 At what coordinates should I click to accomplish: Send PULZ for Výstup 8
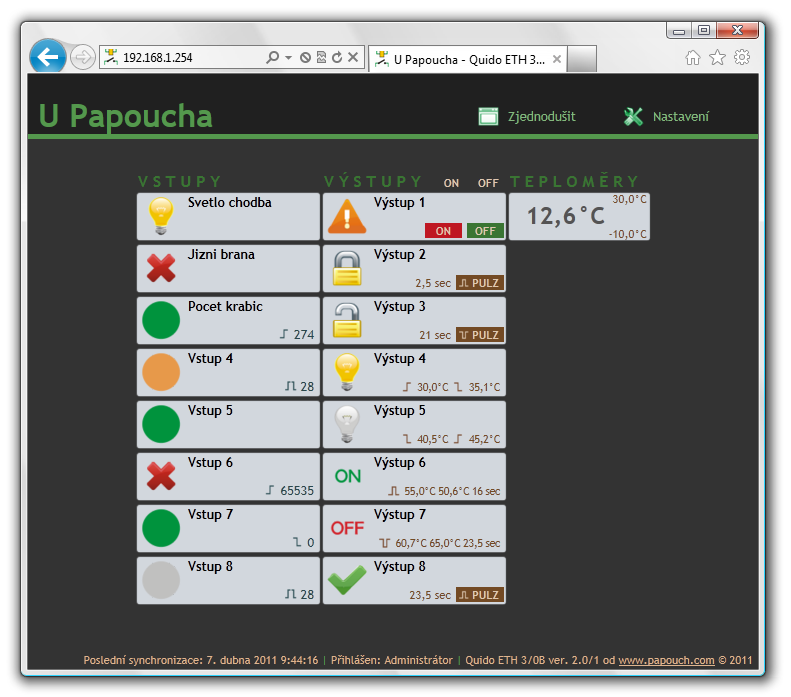pyautogui.click(x=480, y=595)
